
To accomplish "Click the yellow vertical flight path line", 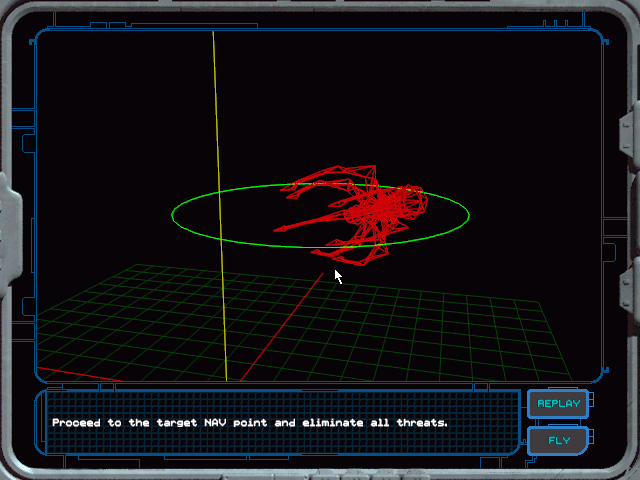I will tap(220, 204).
